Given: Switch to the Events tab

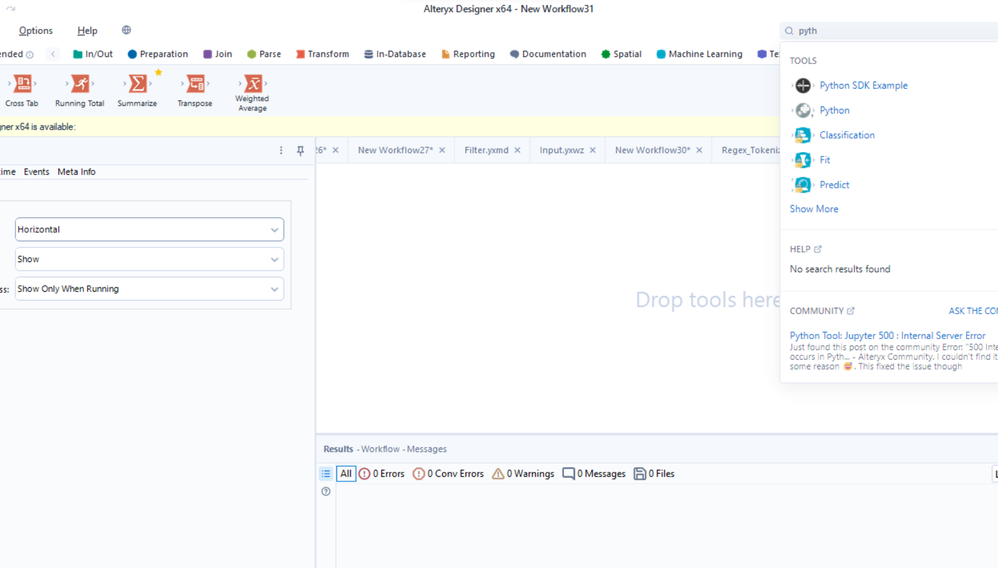Looking at the screenshot, I should [x=36, y=172].
